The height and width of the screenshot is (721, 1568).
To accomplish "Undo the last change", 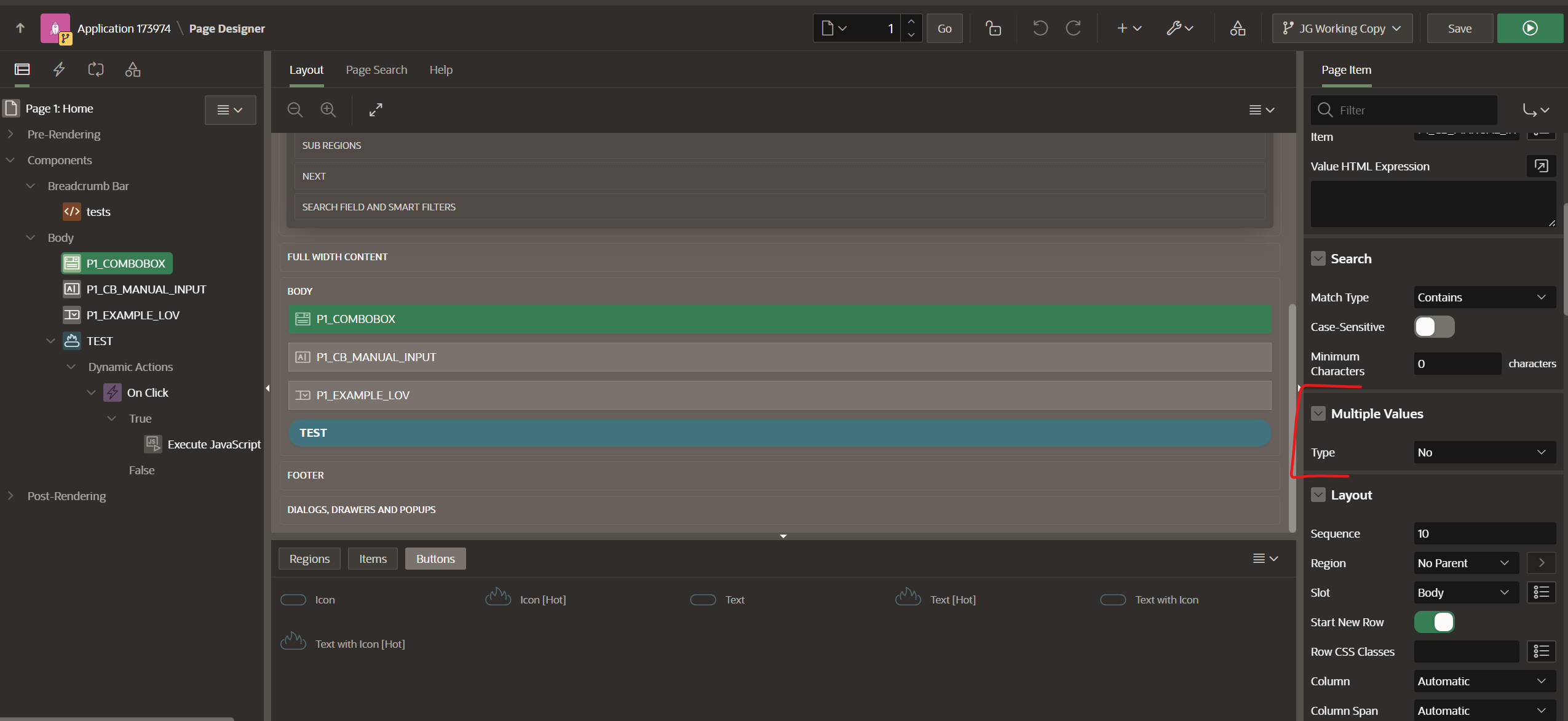I will pyautogui.click(x=1040, y=28).
